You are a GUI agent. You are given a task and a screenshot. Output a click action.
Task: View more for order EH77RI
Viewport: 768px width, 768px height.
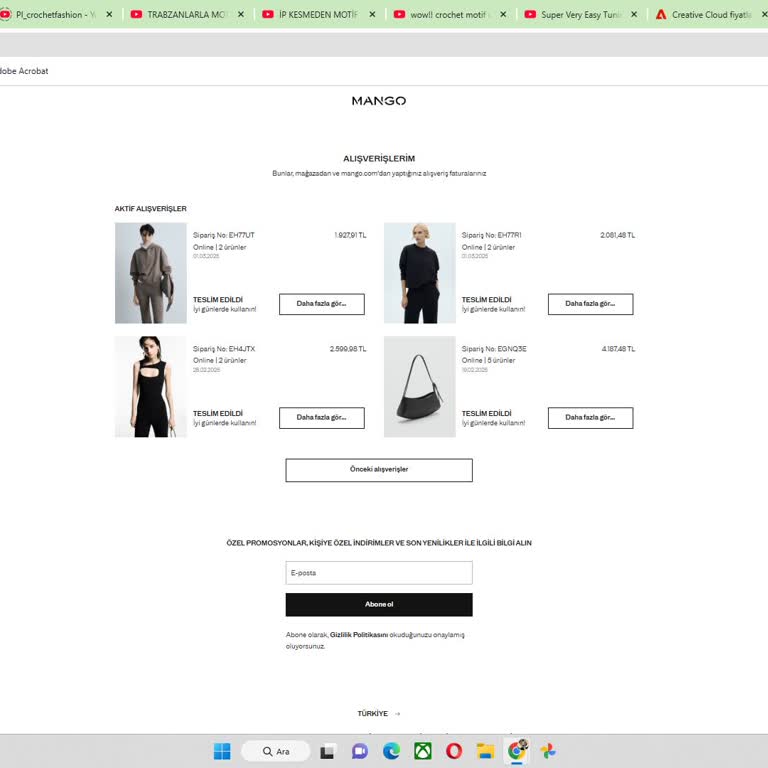591,304
